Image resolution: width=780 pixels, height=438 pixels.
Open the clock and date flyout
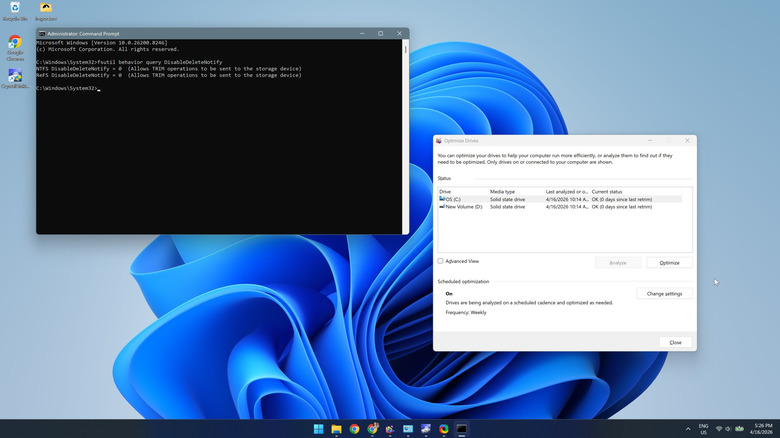click(762, 429)
